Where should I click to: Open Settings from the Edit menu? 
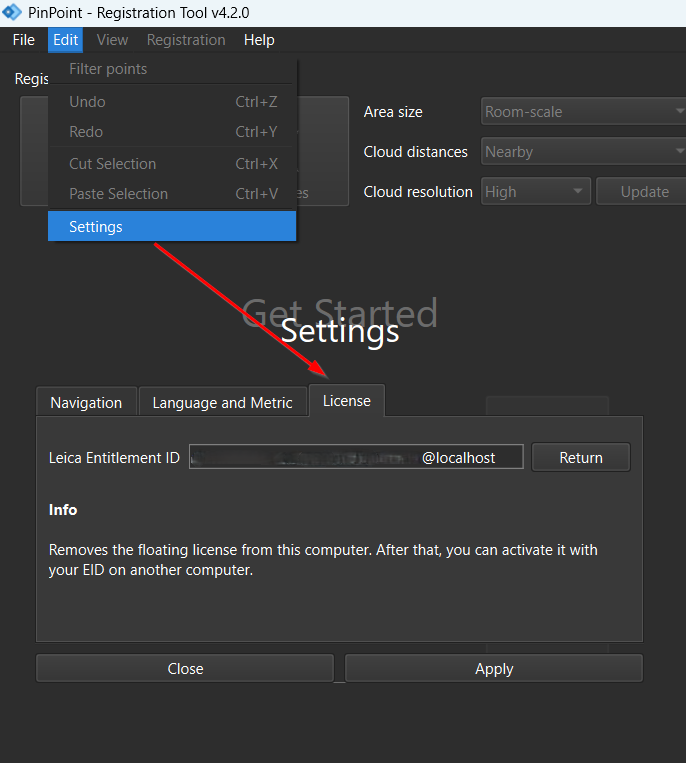pos(172,226)
